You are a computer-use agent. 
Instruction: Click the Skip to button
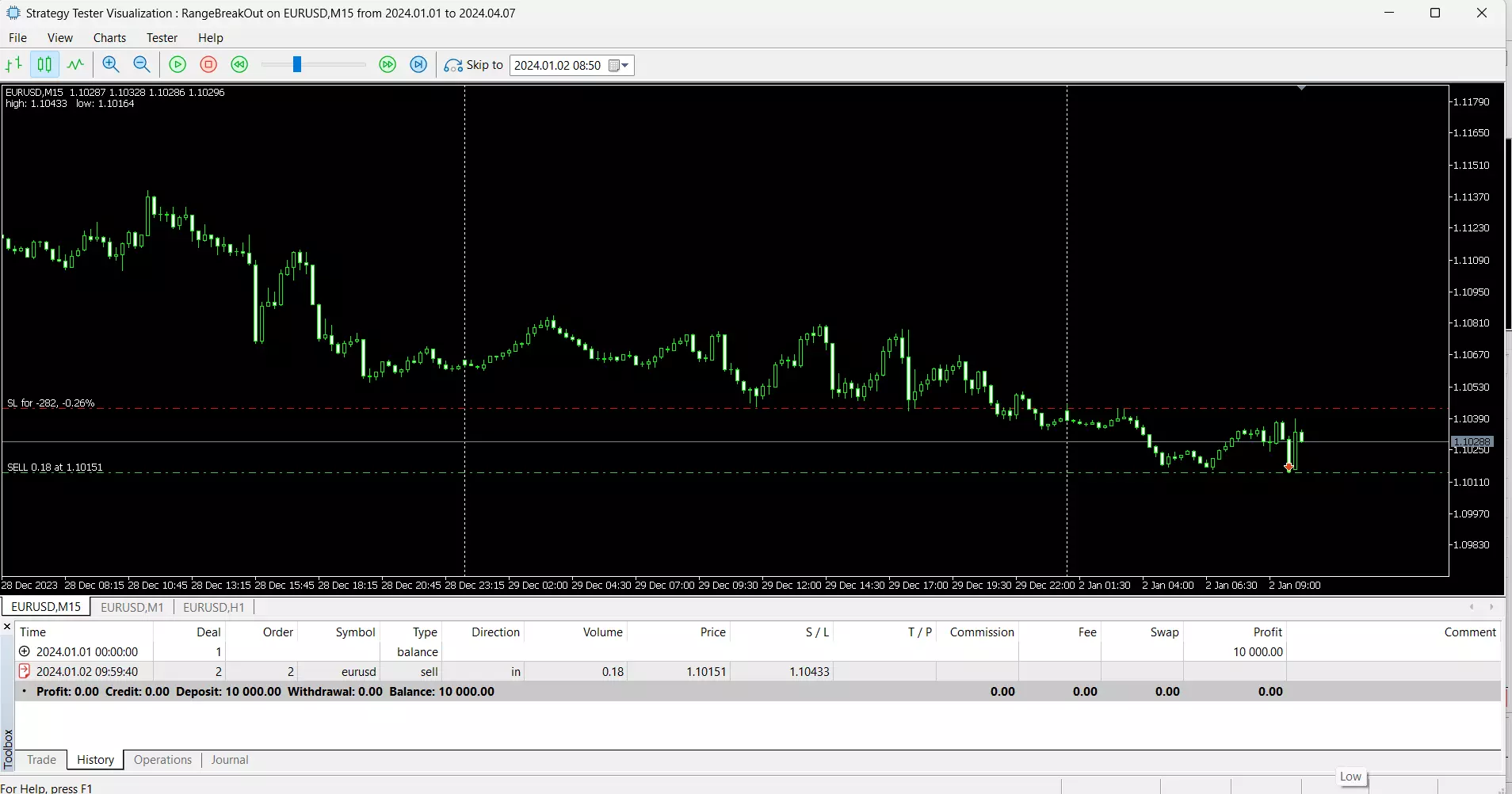(474, 65)
